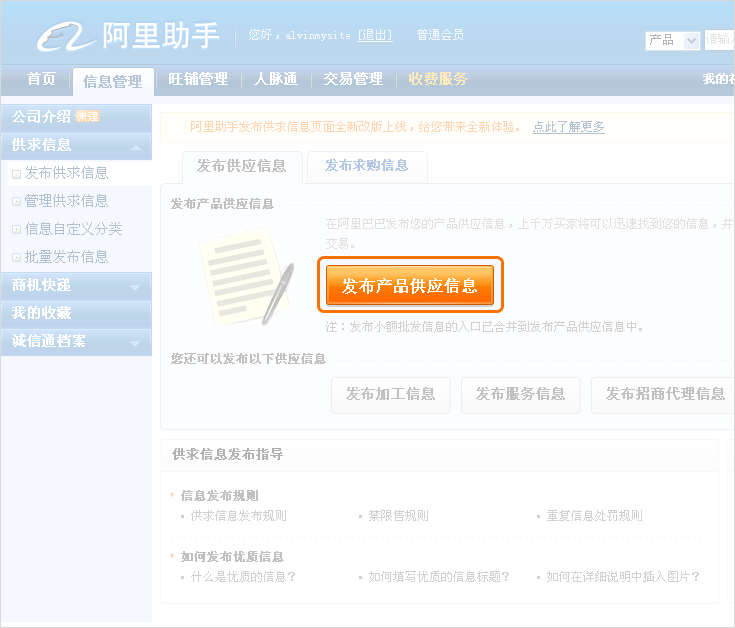Open the 旺铺管理 navigation tab
Screen dimensions: 735x628
pos(198,79)
